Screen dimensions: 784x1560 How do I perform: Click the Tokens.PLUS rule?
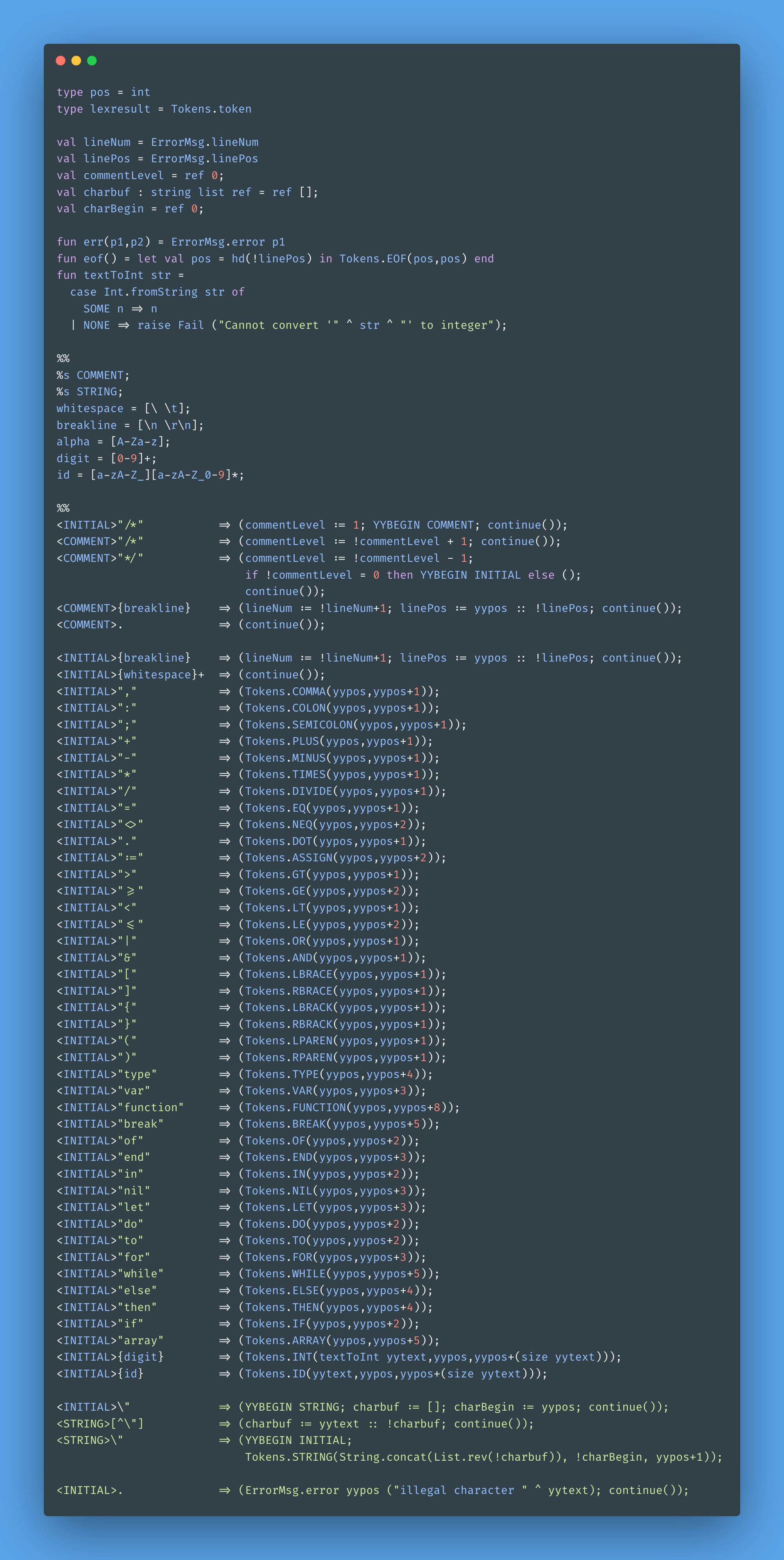245,741
